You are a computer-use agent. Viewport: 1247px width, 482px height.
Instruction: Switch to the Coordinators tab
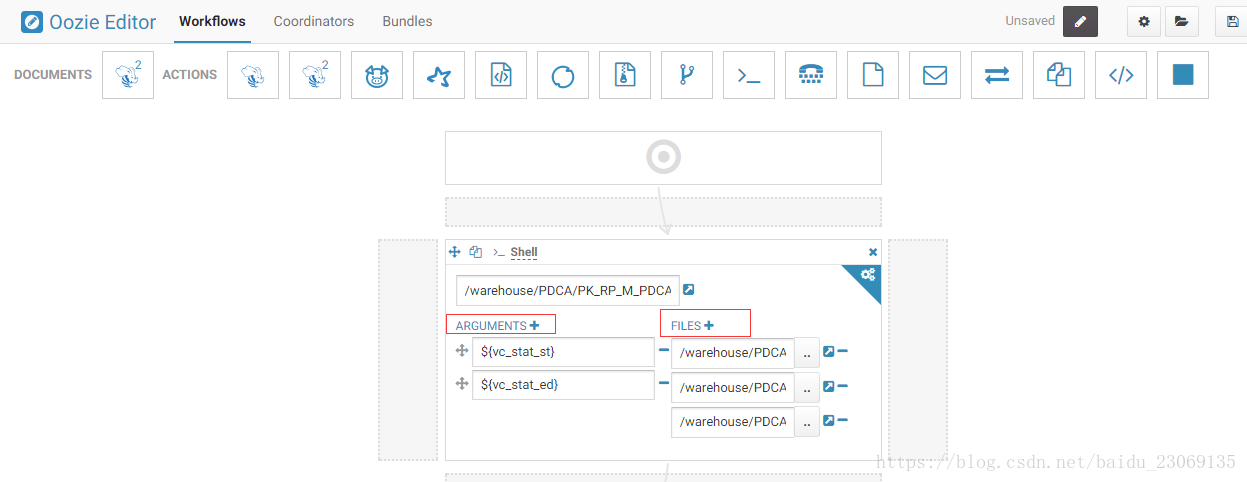point(314,21)
